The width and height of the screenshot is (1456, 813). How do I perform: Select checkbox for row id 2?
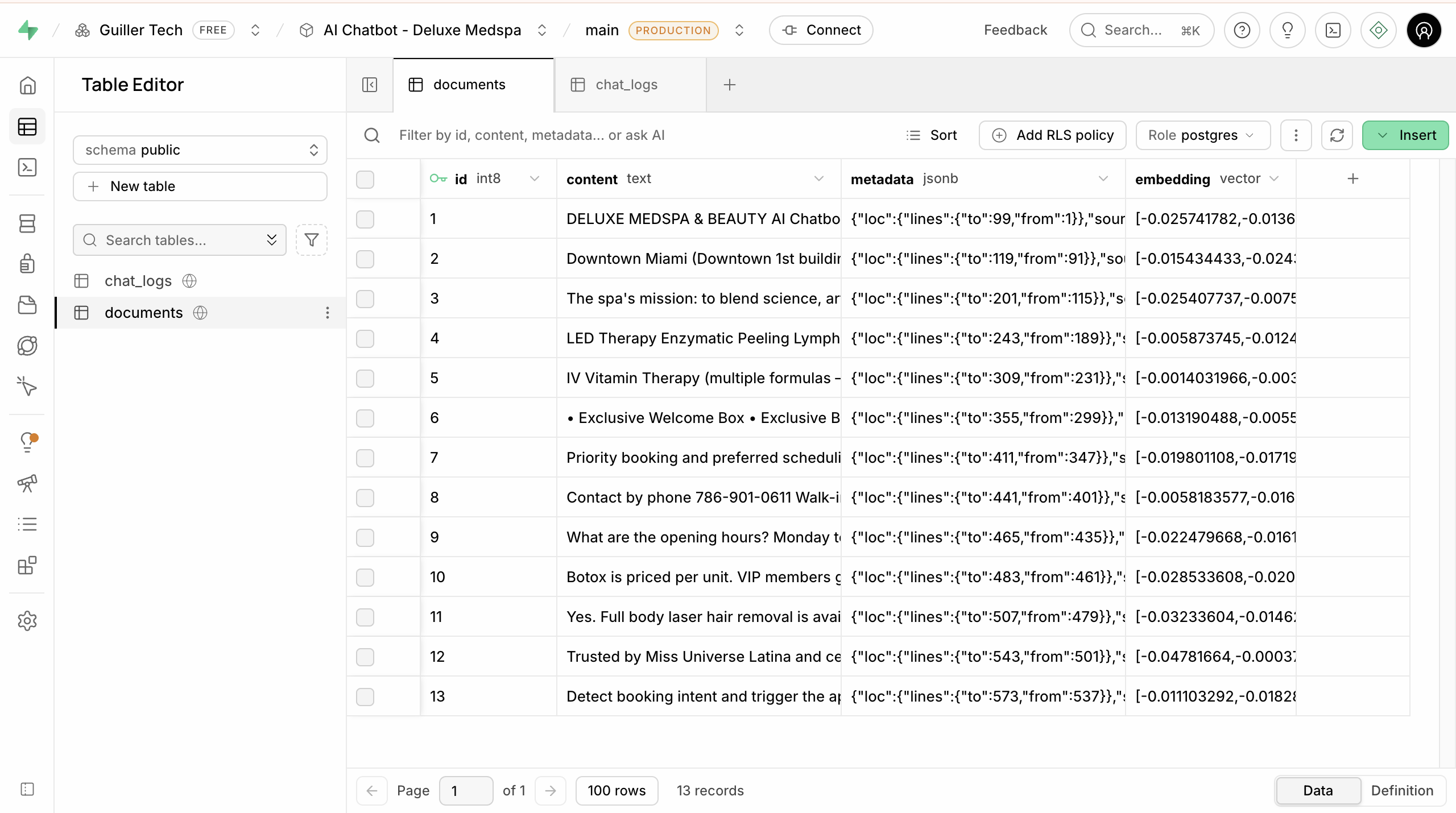pos(365,259)
